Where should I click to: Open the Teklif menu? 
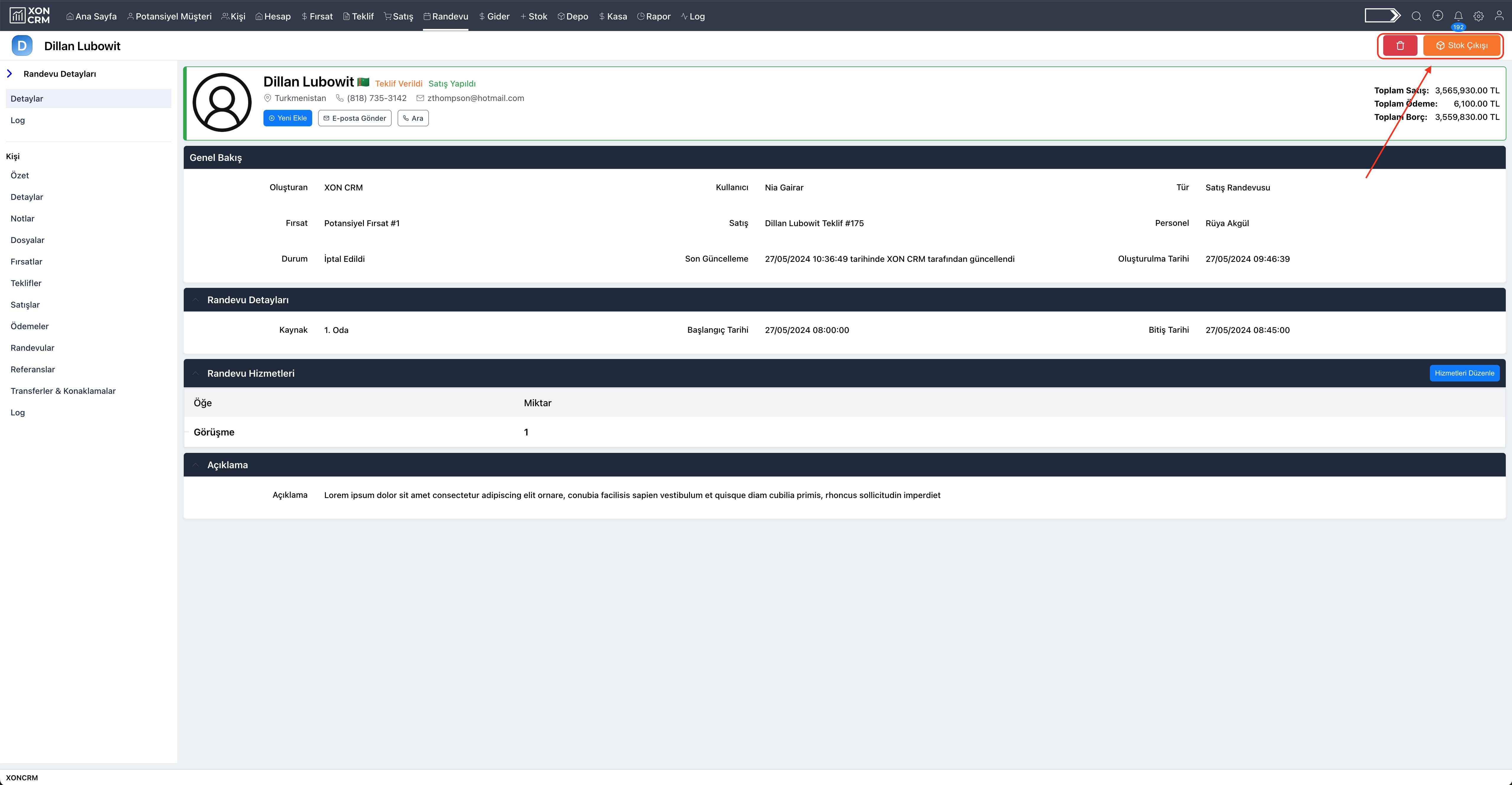pyautogui.click(x=358, y=17)
